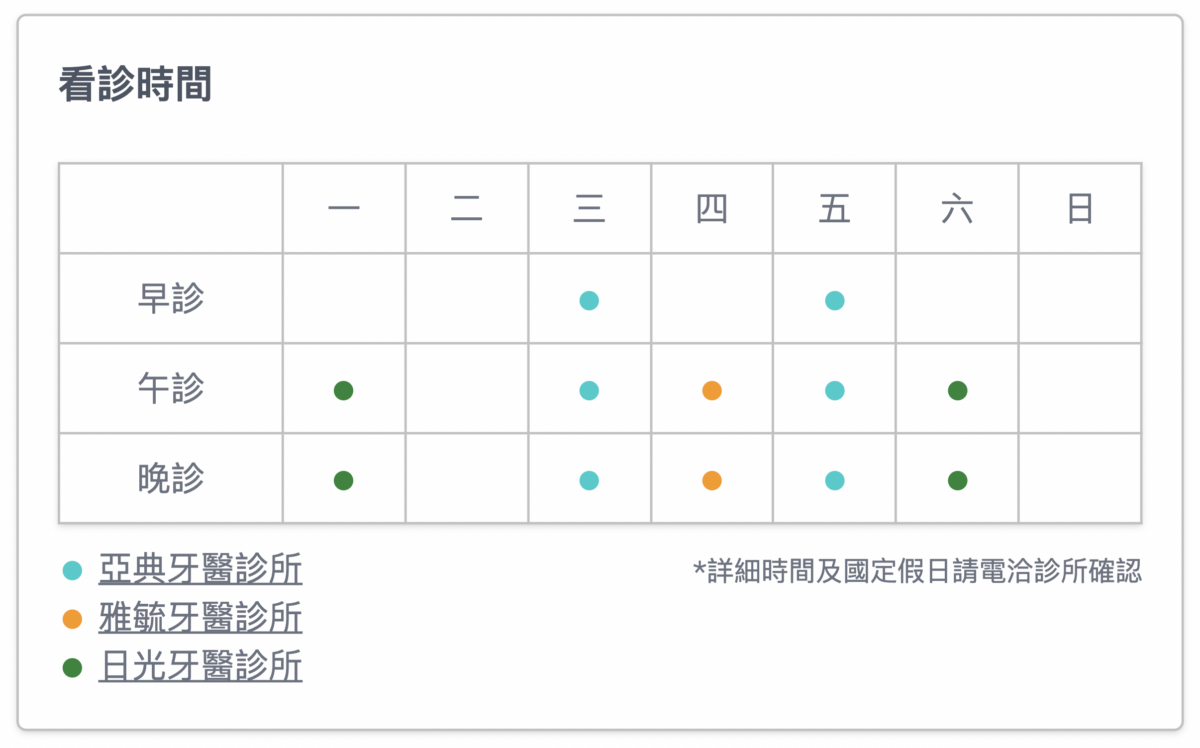Click orange dot for Thursday 晚診
The width and height of the screenshot is (1200, 748).
tap(712, 480)
